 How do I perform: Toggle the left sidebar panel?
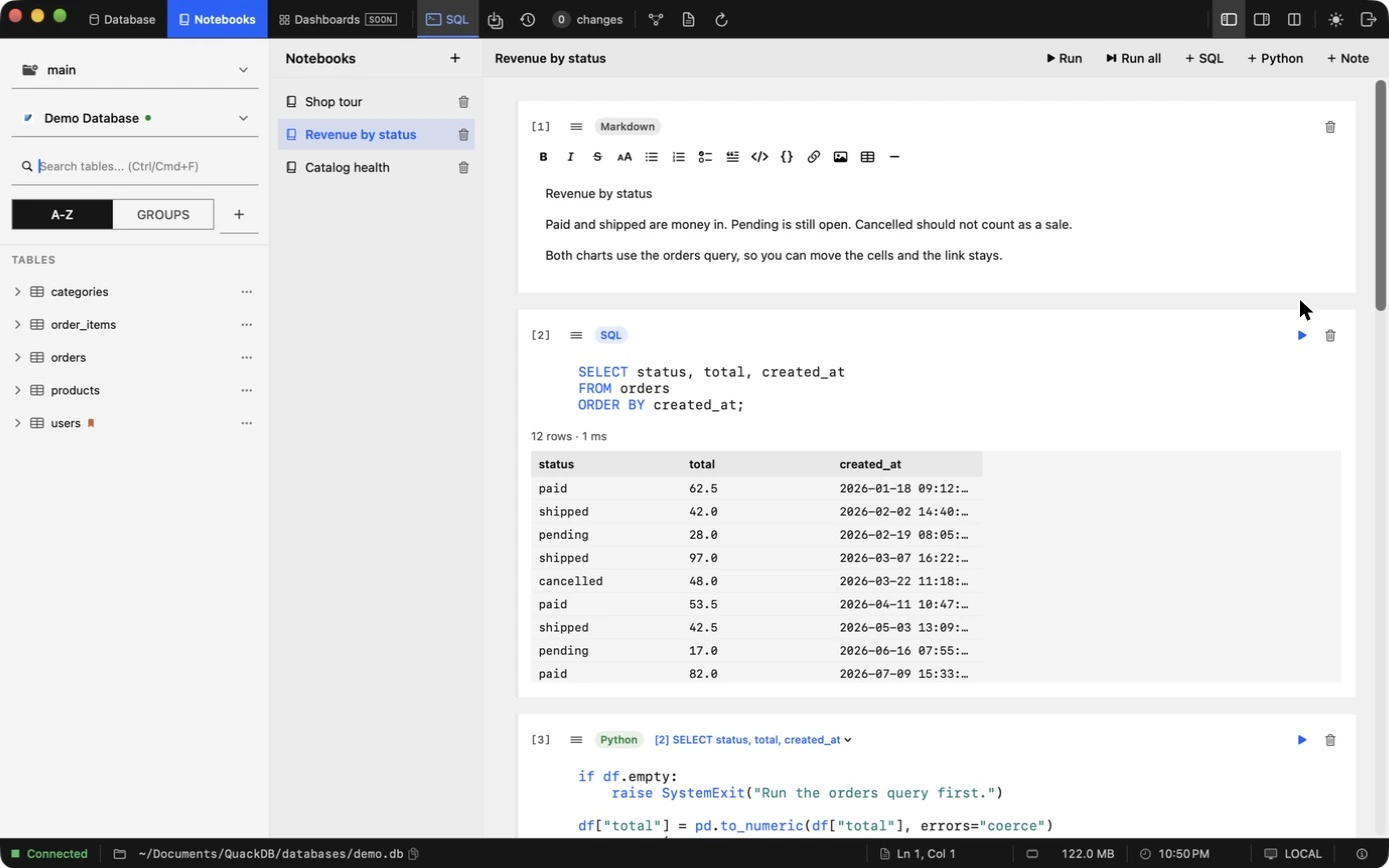click(x=1229, y=19)
